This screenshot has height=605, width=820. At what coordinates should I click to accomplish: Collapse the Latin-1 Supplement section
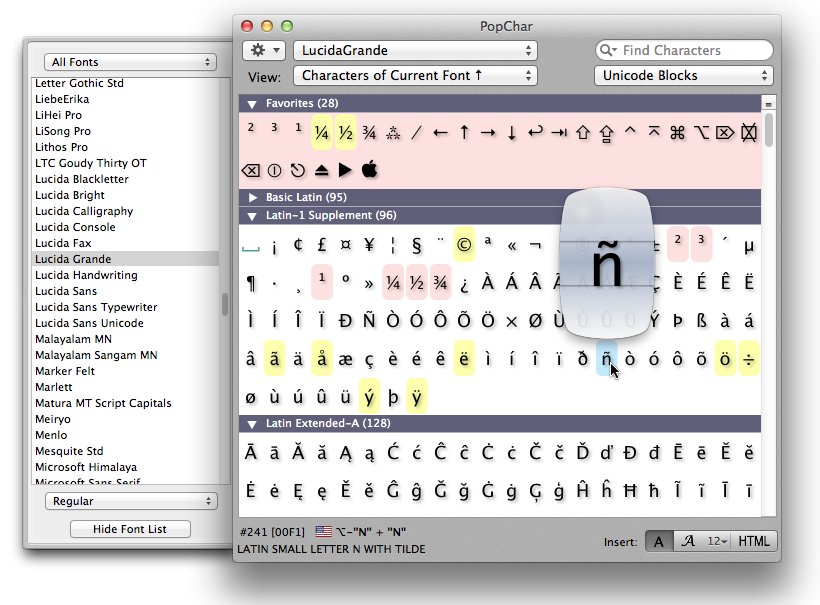coord(254,215)
